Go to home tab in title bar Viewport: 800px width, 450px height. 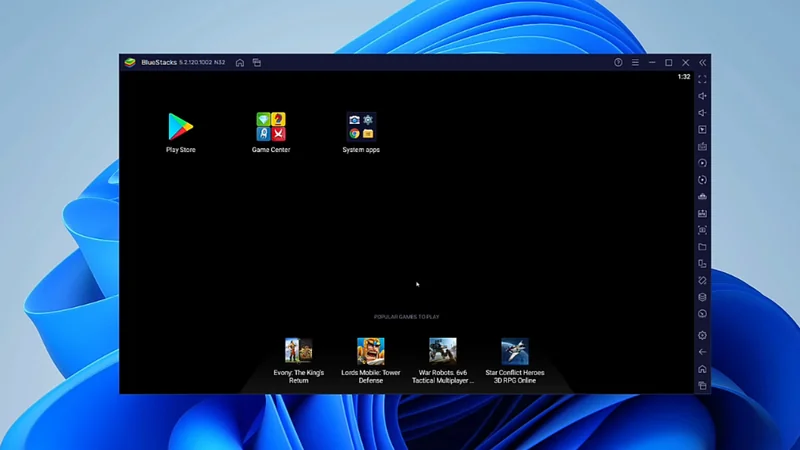click(240, 62)
